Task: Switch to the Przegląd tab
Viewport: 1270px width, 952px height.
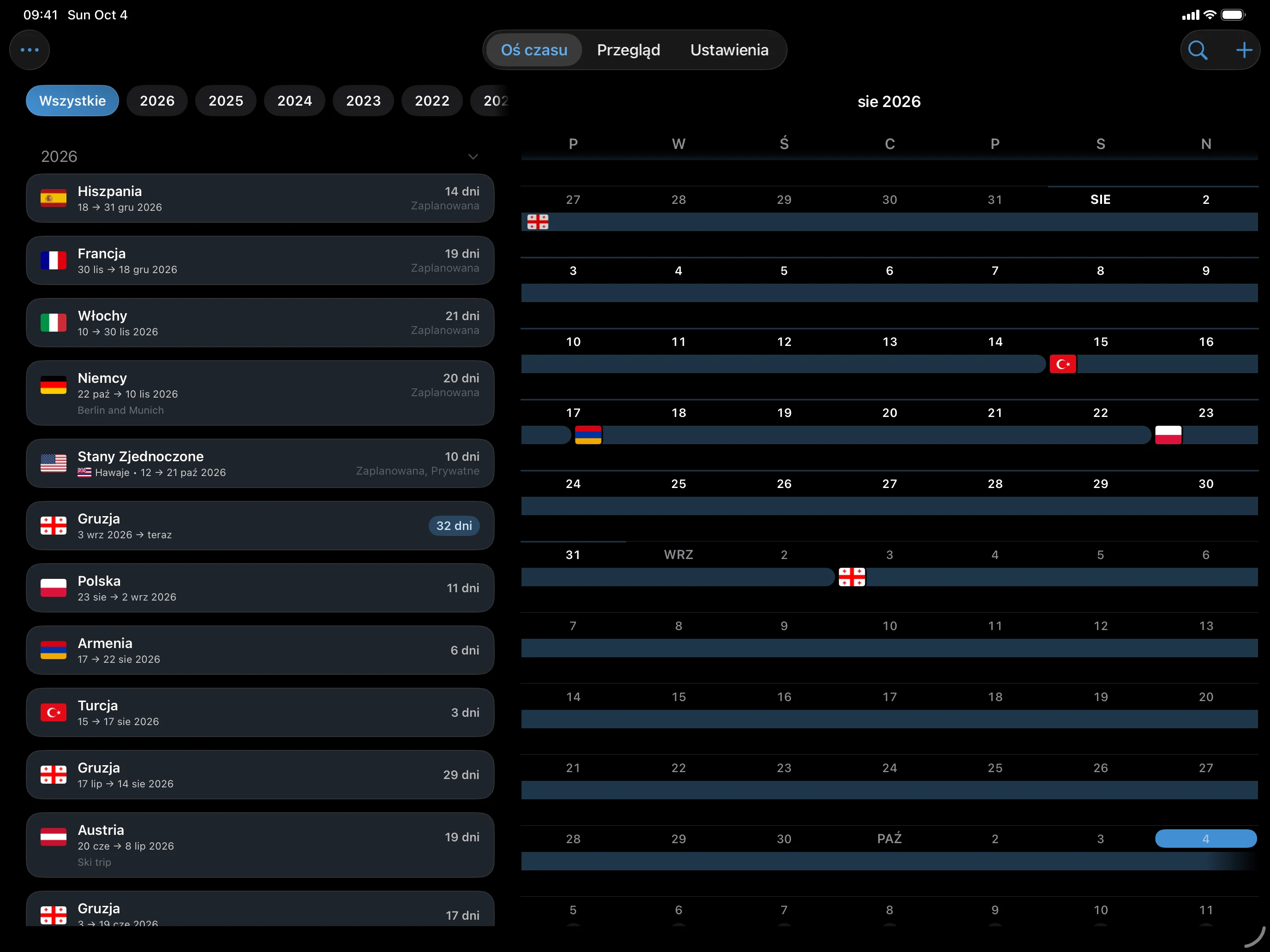Action: coord(628,50)
